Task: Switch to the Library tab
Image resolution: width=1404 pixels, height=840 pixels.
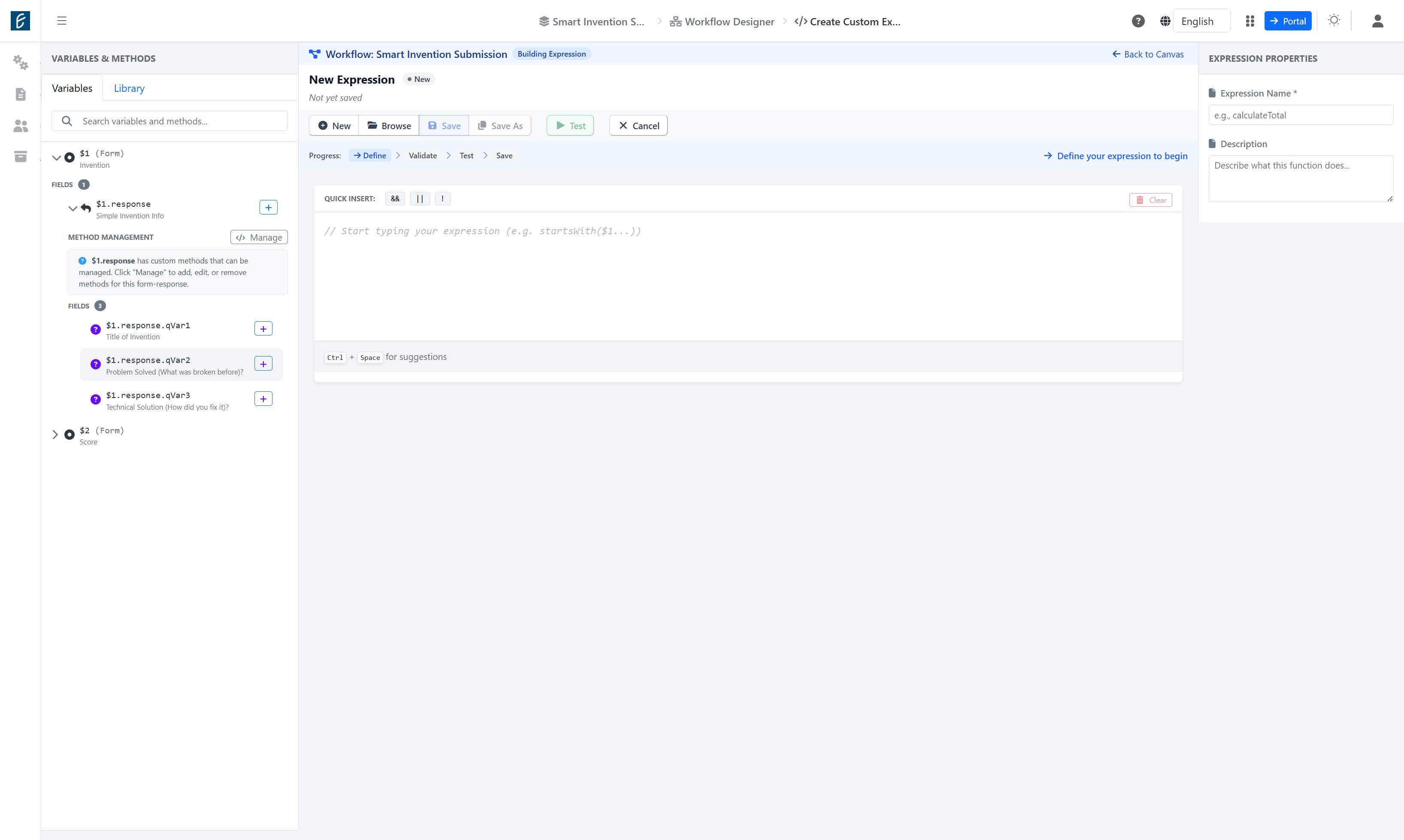Action: [x=129, y=88]
